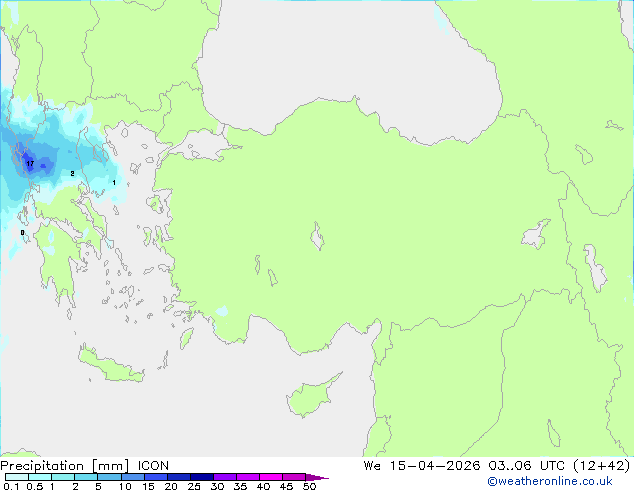Click the date '15-04-2026' in the footer
The image size is (634, 490).
[435, 466]
